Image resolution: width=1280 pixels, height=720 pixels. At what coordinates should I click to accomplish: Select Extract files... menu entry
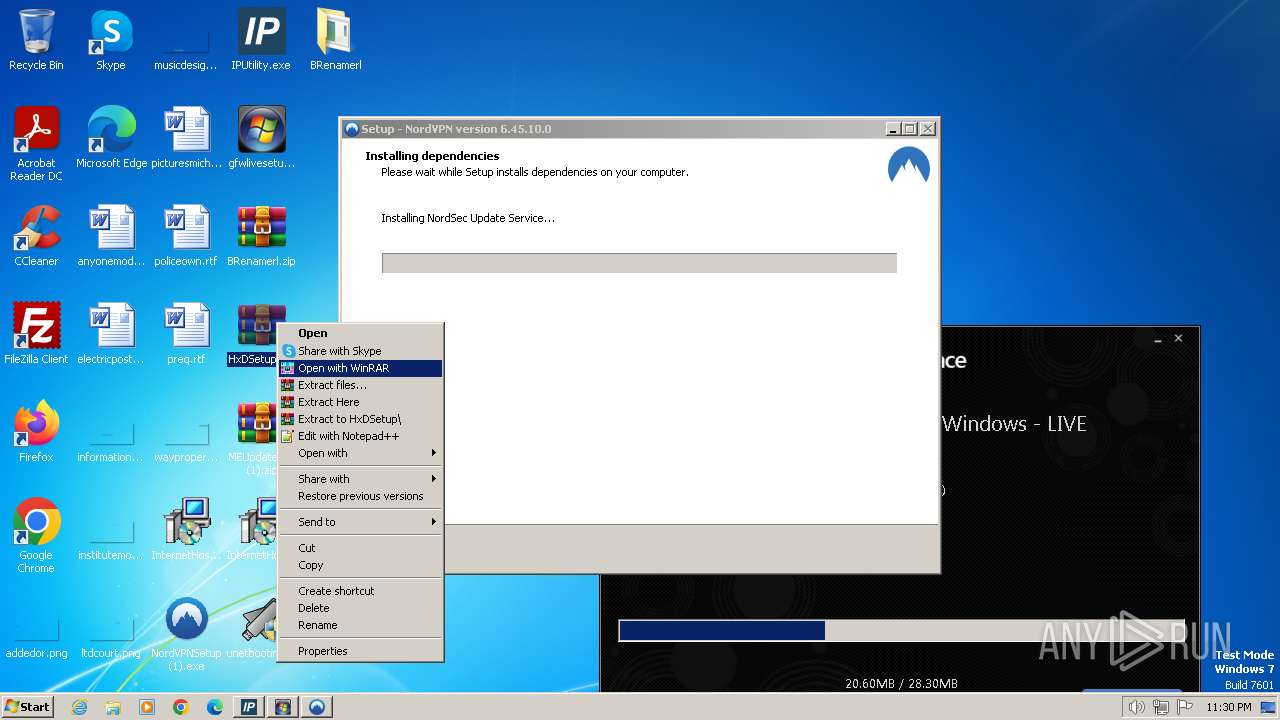click(360, 385)
